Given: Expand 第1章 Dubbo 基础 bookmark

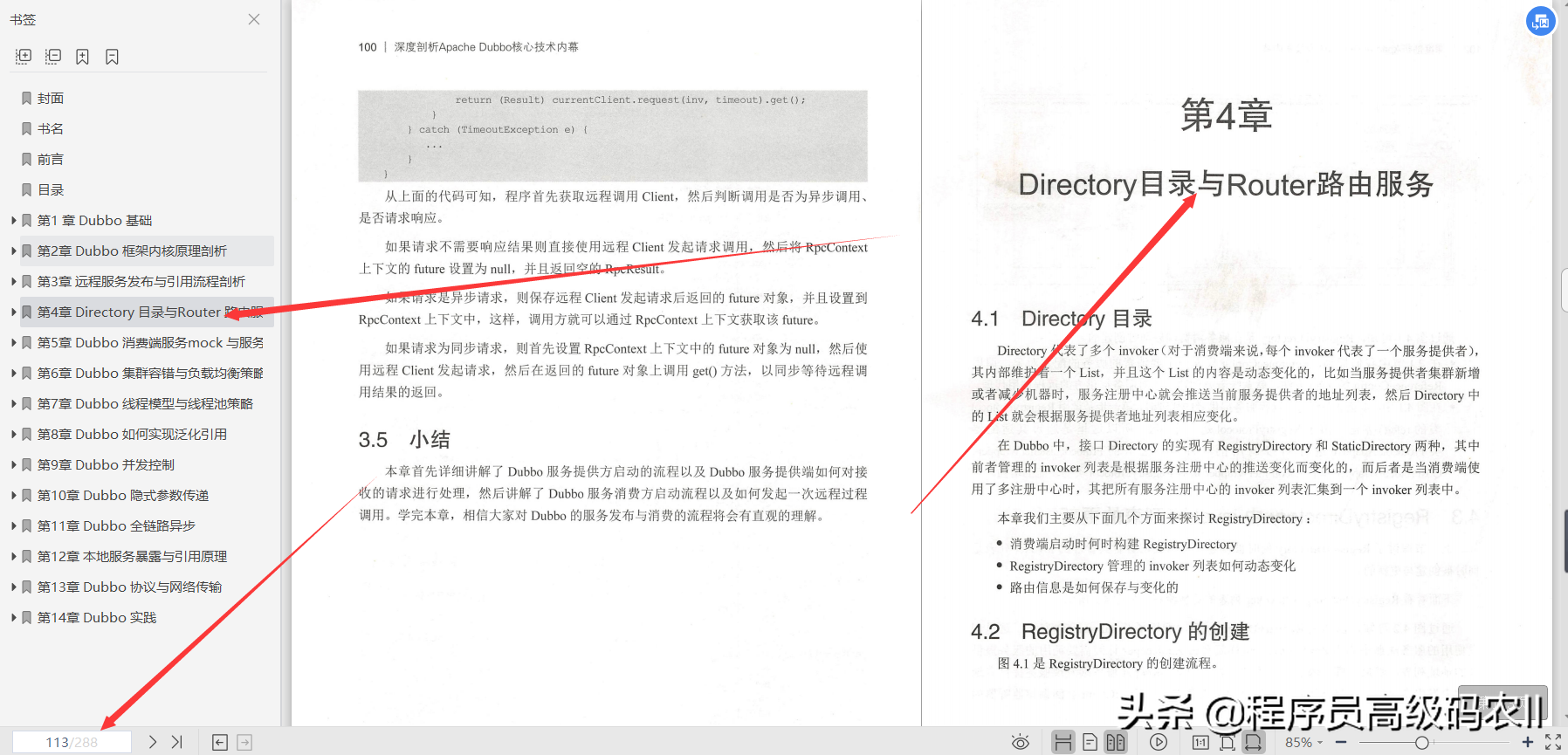Looking at the screenshot, I should tap(13, 221).
